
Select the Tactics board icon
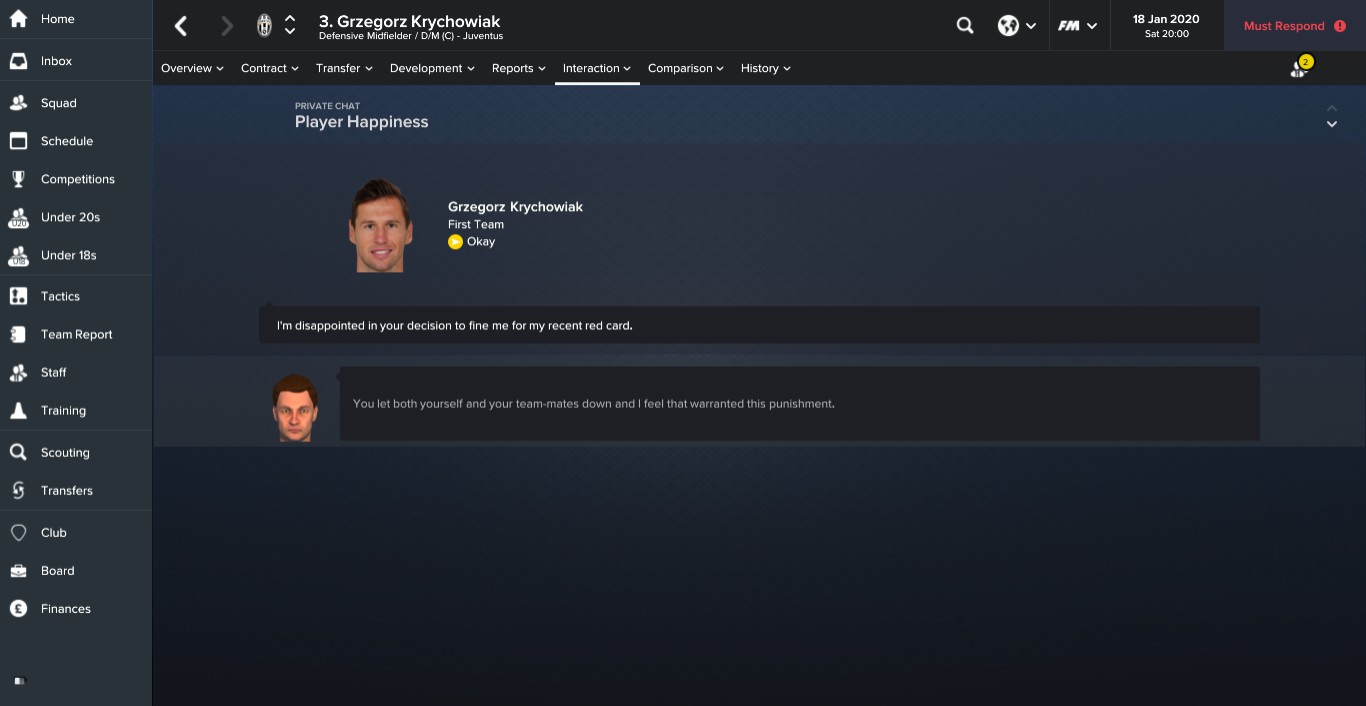tap(18, 296)
